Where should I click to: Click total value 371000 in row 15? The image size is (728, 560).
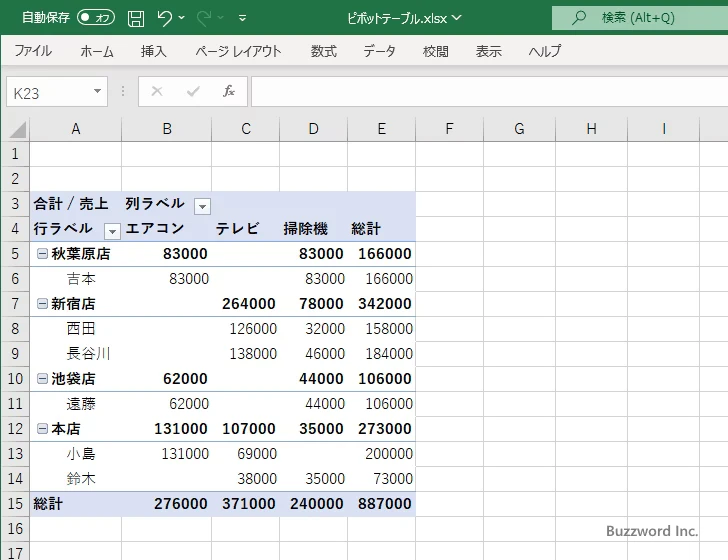point(248,503)
